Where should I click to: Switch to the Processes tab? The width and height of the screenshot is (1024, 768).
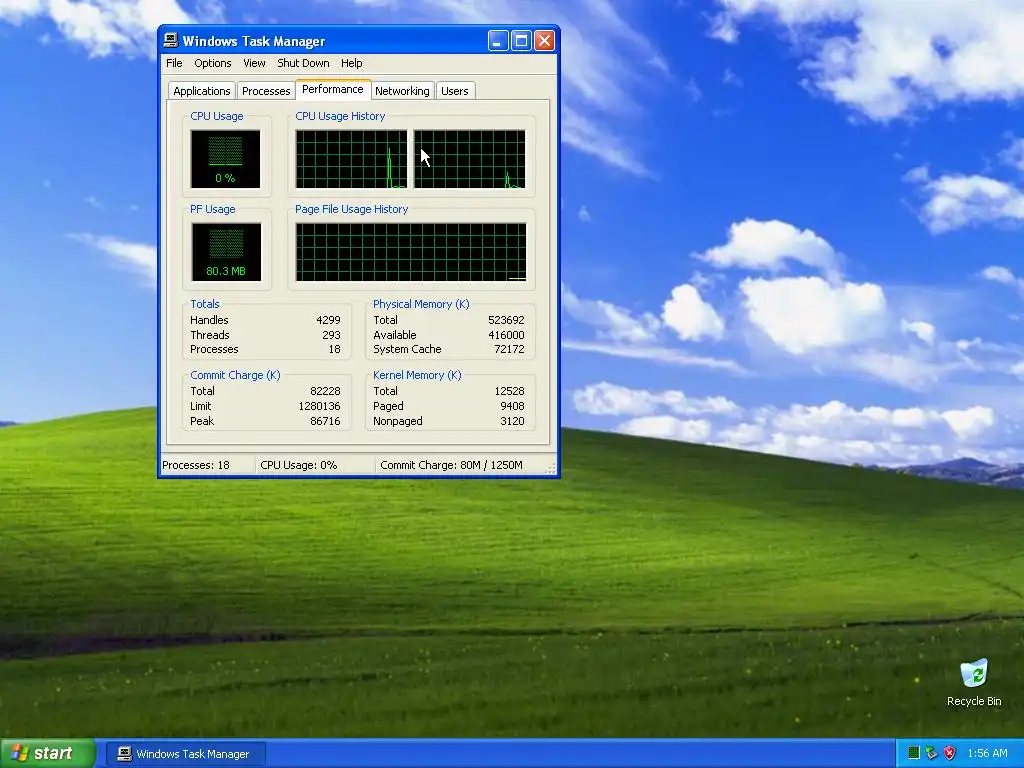[266, 91]
